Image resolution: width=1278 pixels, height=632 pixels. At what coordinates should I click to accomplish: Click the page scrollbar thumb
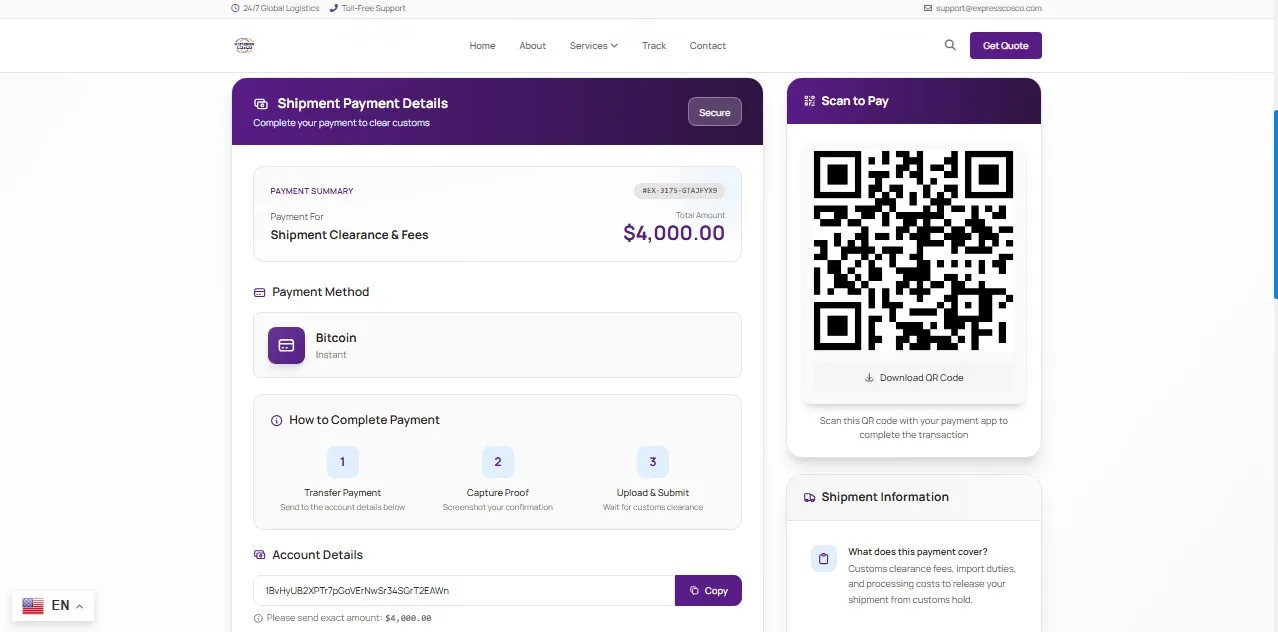click(x=1275, y=205)
